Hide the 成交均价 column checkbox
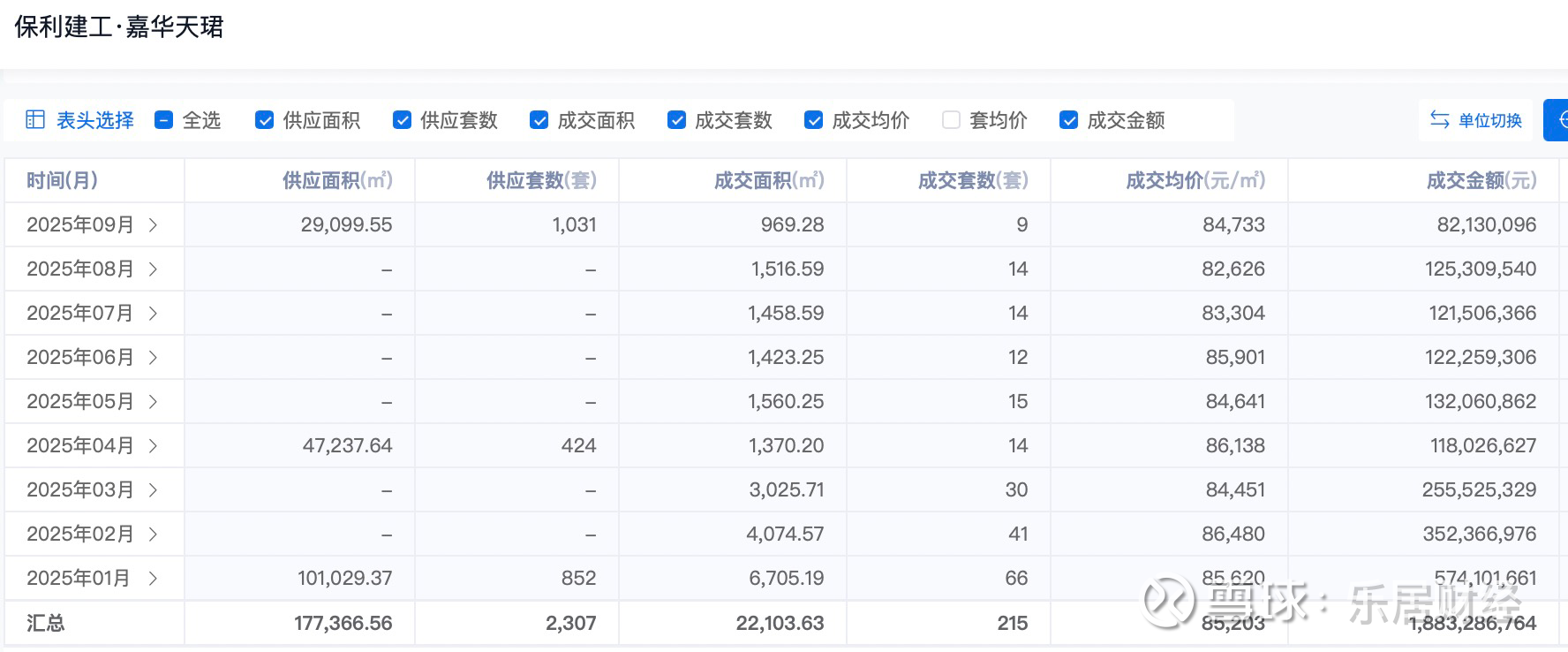This screenshot has width=1568, height=652. (813, 120)
